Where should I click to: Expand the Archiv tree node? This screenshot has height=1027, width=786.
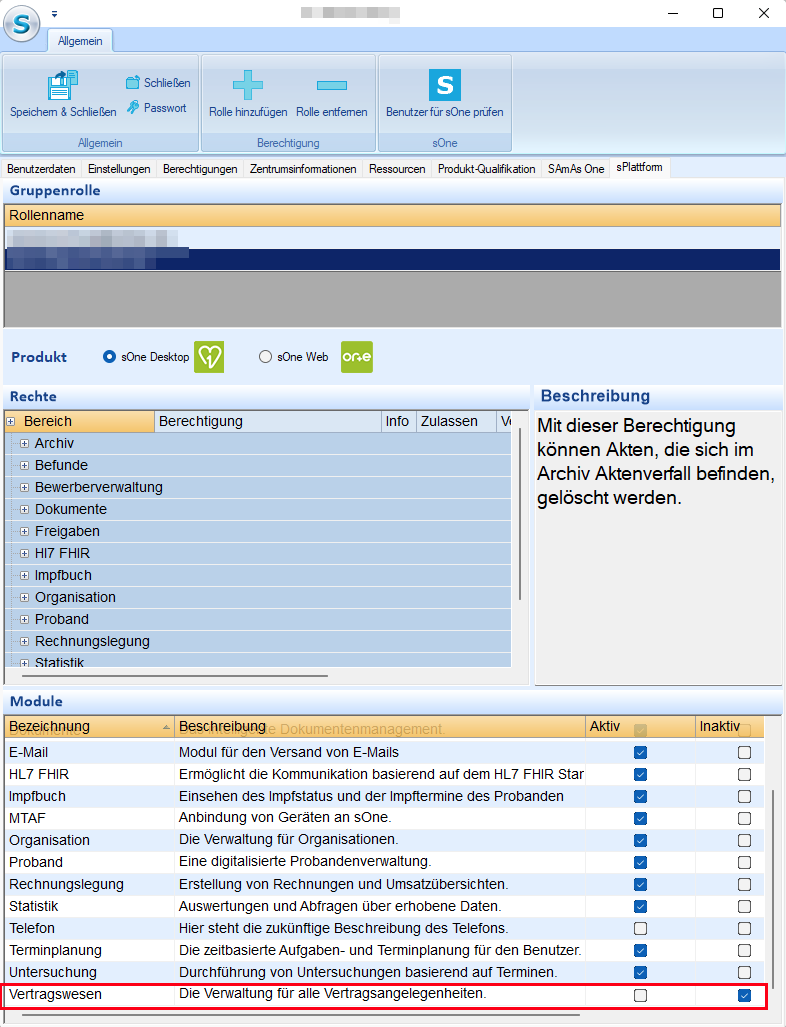[x=24, y=443]
